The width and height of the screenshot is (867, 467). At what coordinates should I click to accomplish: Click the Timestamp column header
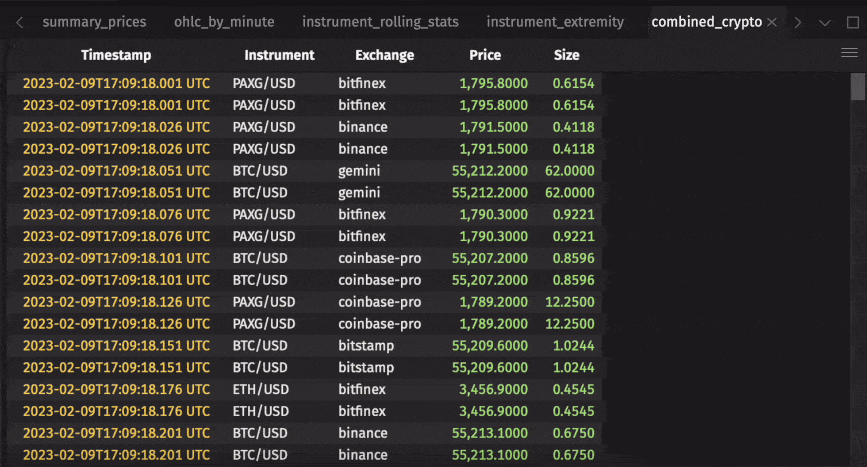pos(118,56)
